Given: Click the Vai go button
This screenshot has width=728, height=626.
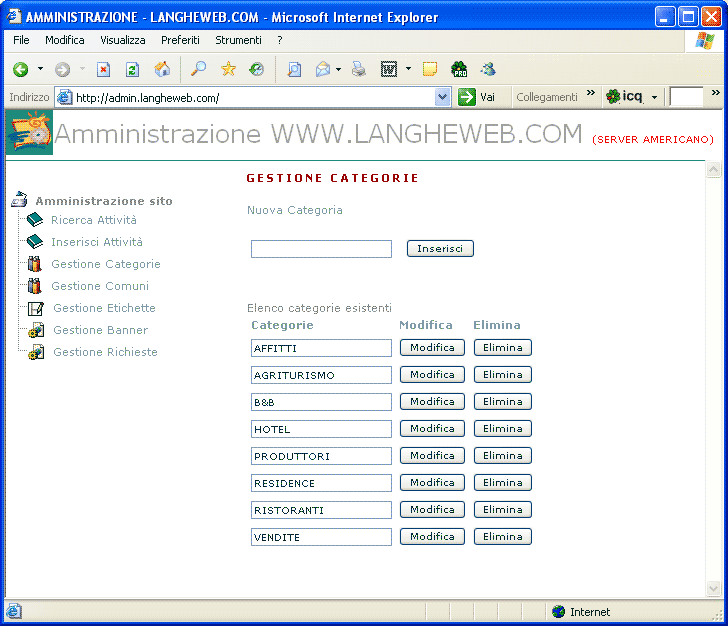Looking at the screenshot, I should (x=476, y=97).
